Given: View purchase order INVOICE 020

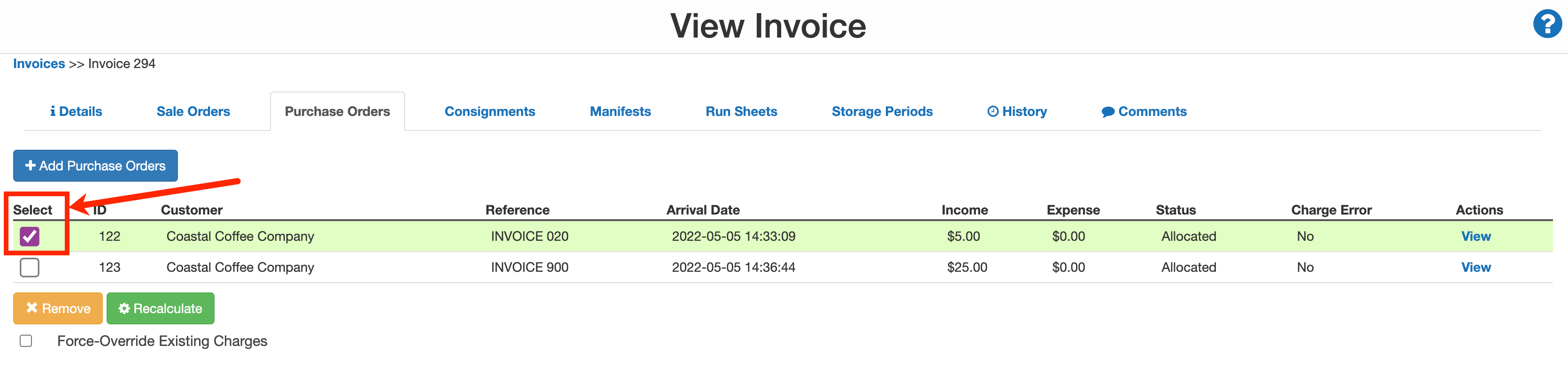Looking at the screenshot, I should pyautogui.click(x=1477, y=236).
